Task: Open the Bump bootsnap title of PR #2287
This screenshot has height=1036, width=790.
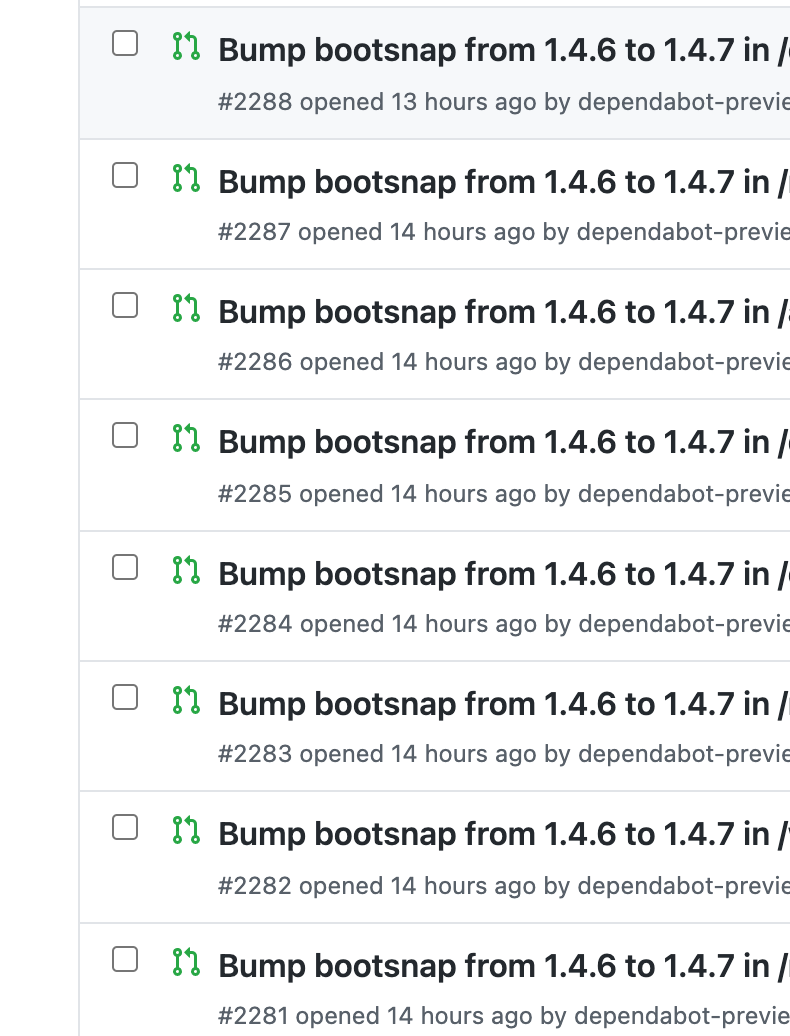Action: click(504, 182)
